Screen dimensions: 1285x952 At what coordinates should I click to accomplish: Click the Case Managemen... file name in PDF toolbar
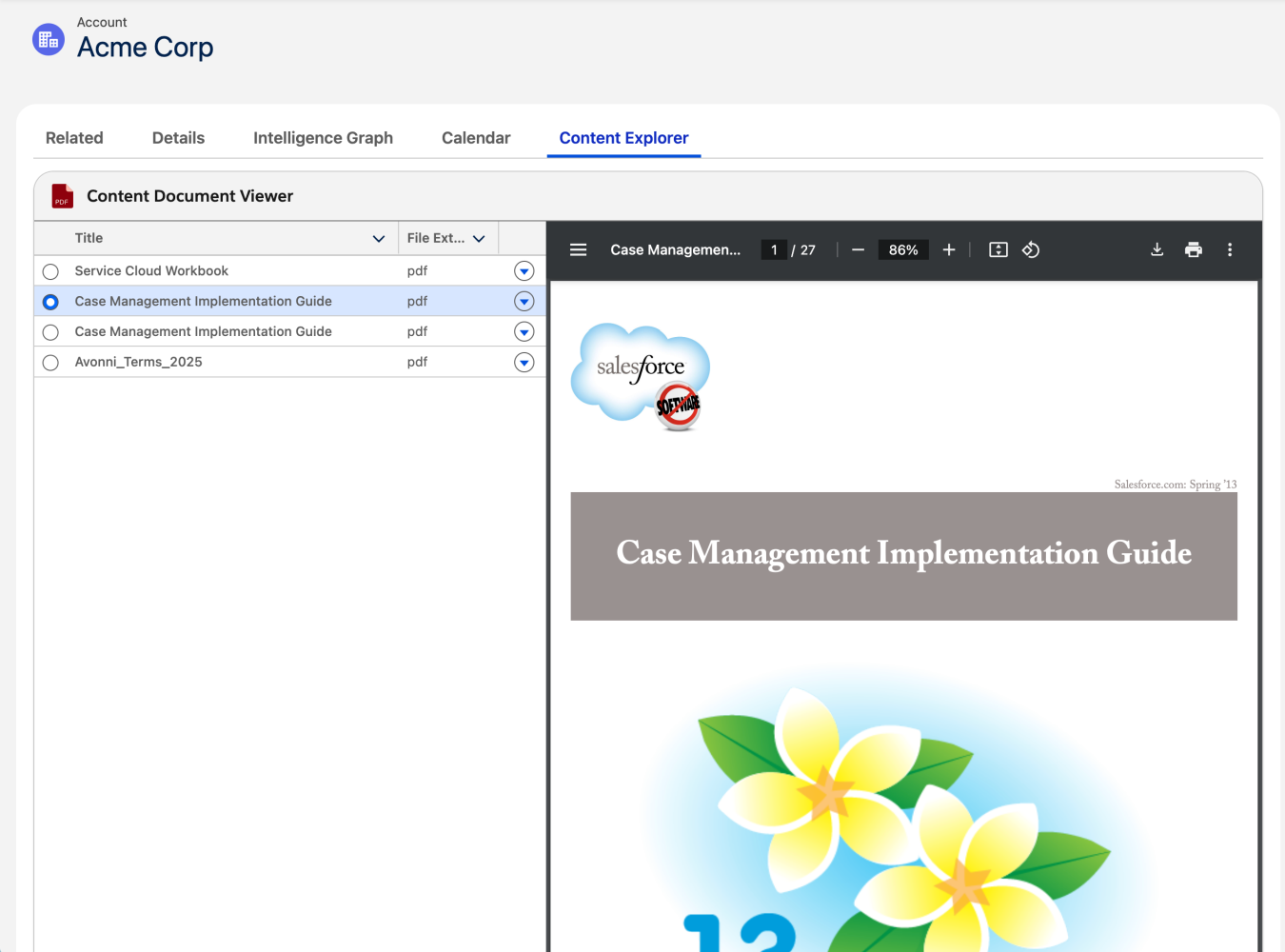tap(675, 249)
